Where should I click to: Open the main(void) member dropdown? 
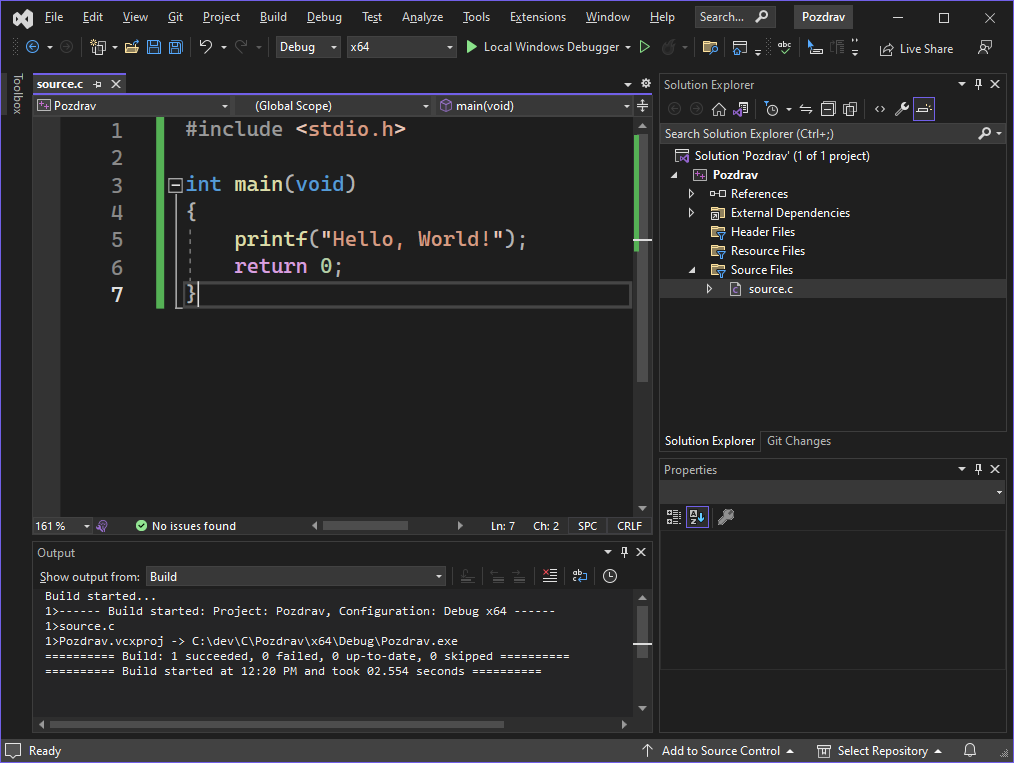click(534, 105)
